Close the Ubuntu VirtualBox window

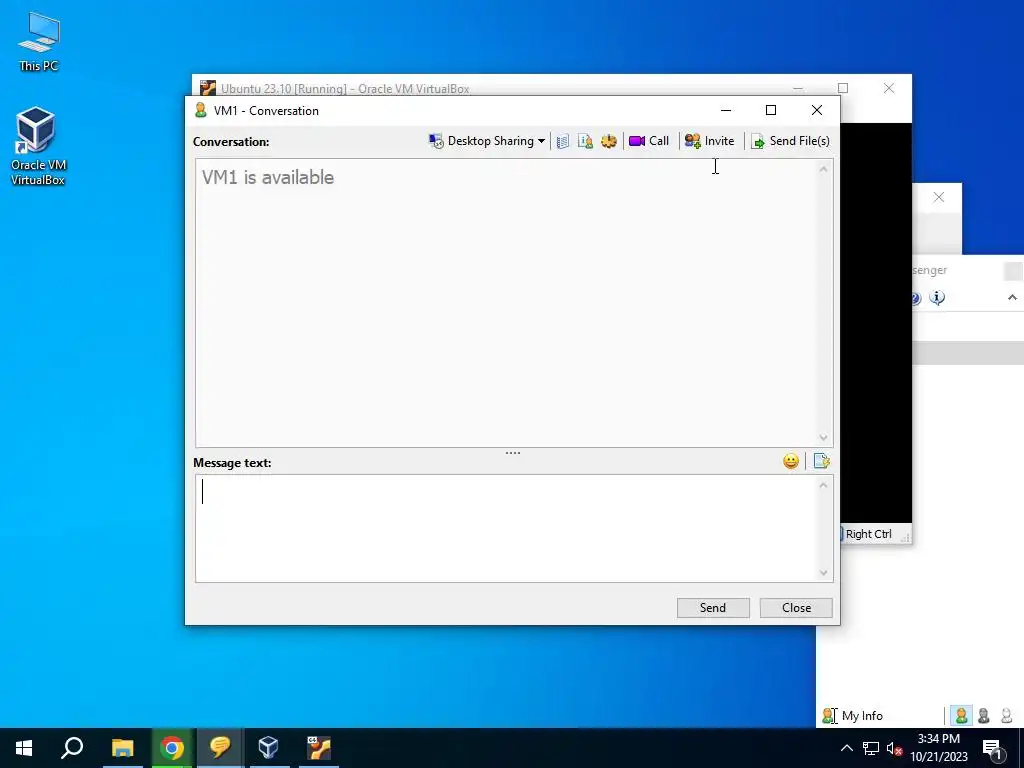(889, 88)
